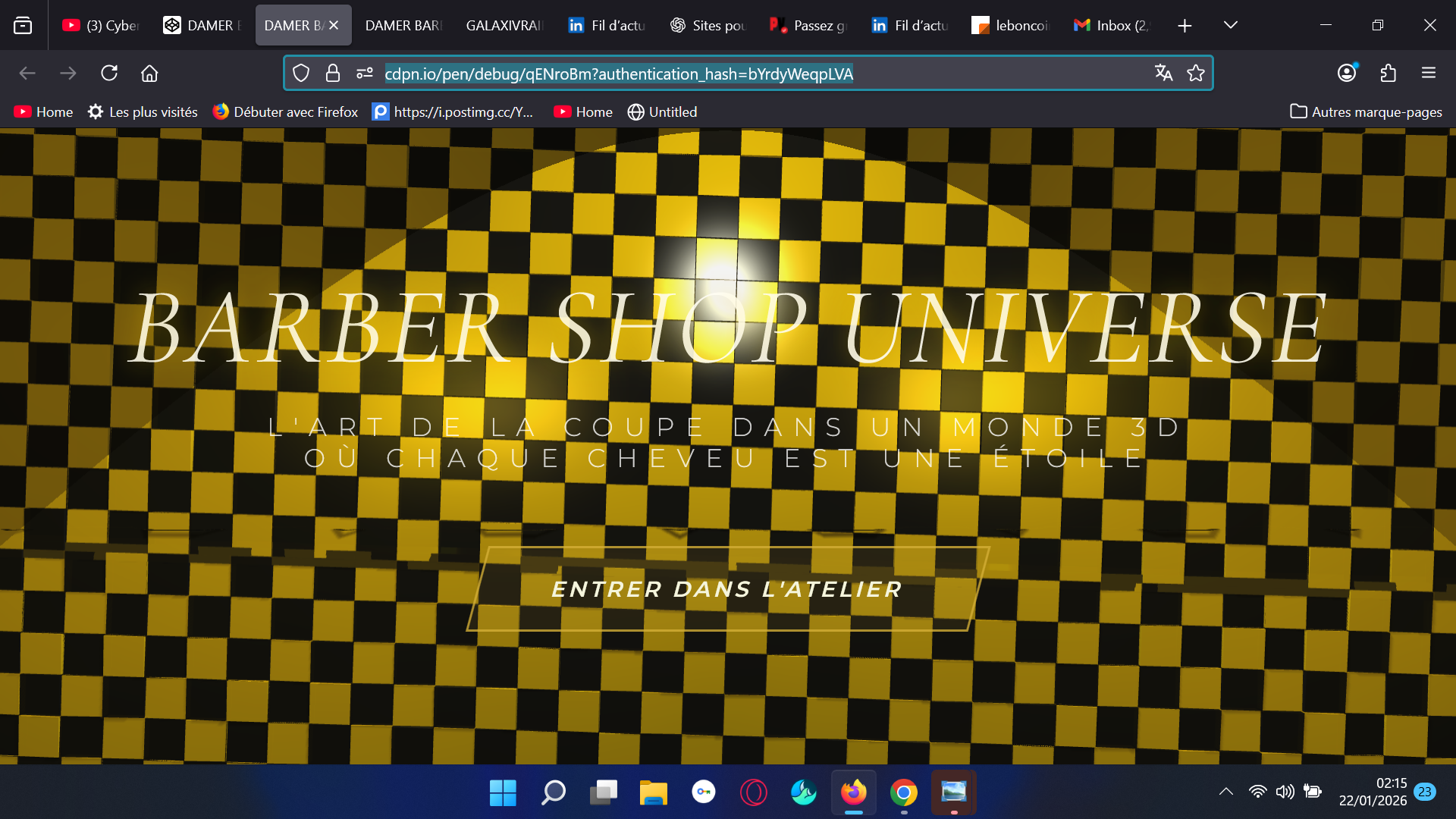Open site permissions settings icon
This screenshot has width=1456, height=819.
[365, 73]
